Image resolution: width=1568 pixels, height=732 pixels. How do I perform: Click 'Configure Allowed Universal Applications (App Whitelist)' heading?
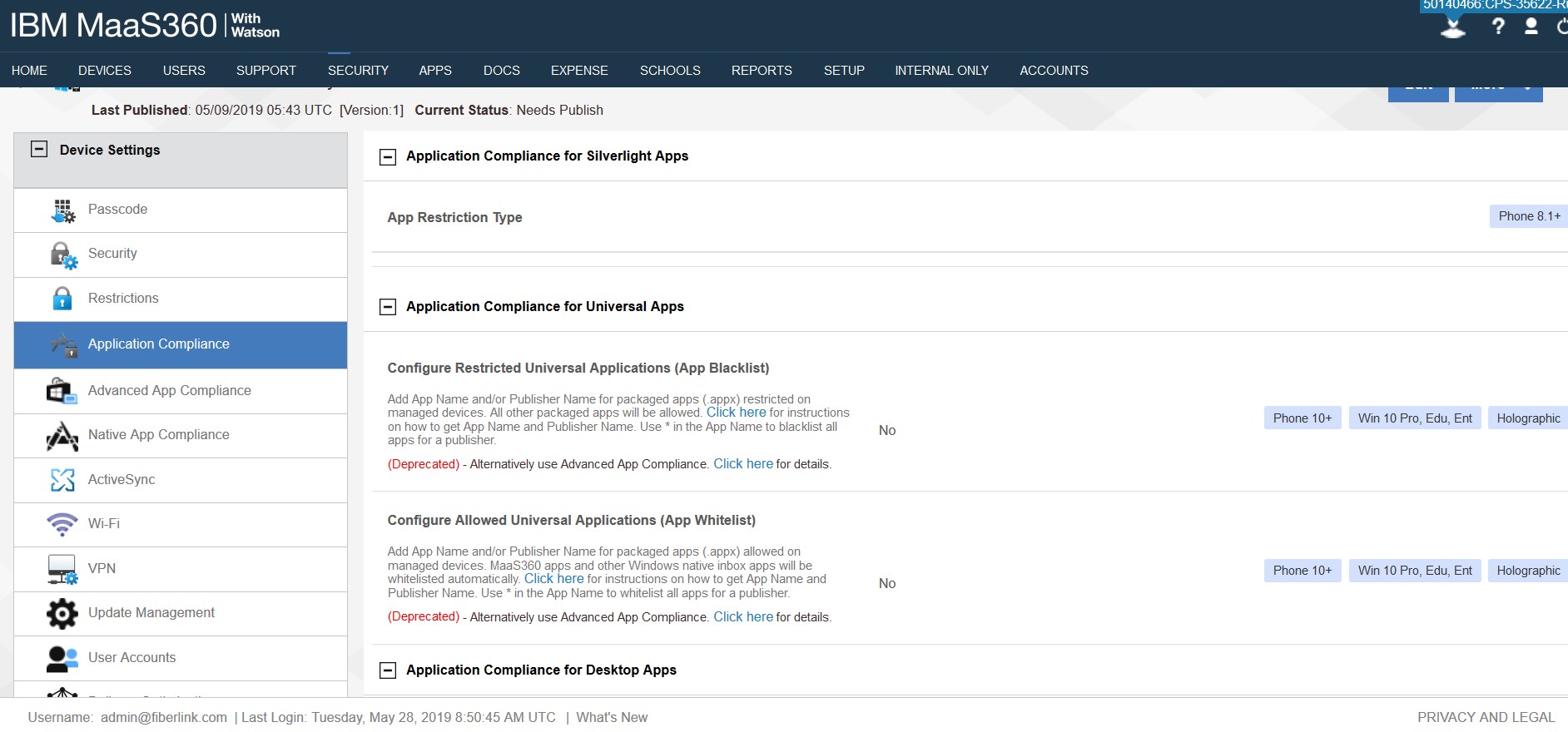pos(572,521)
